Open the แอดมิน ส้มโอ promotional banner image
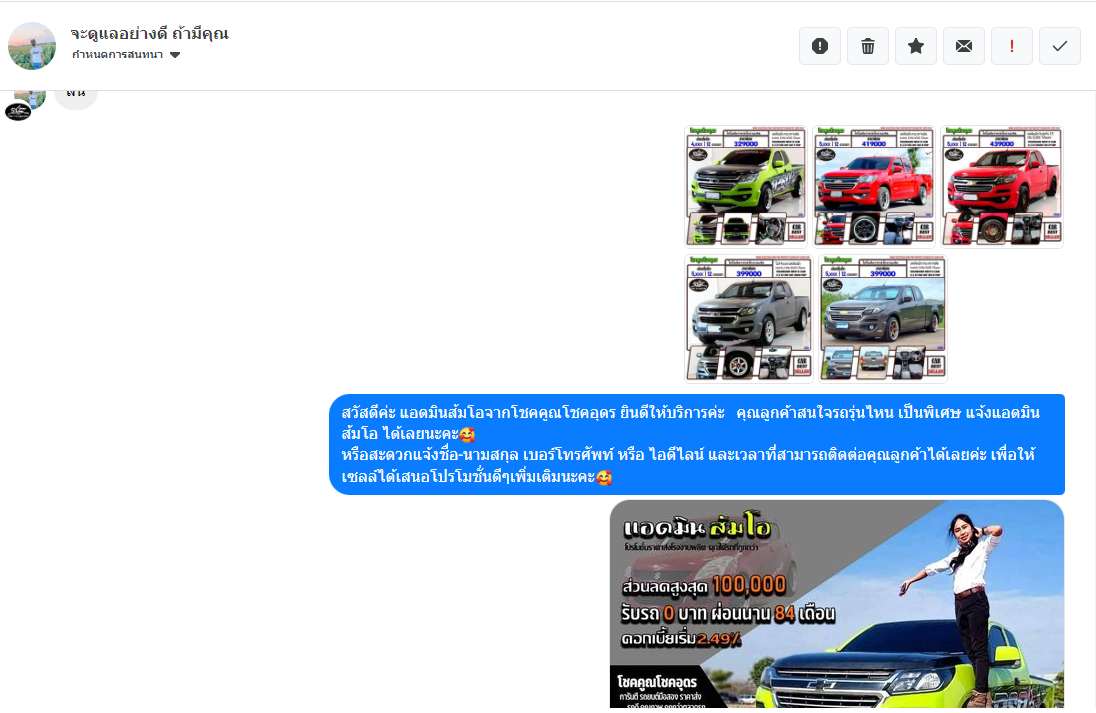 coord(837,604)
